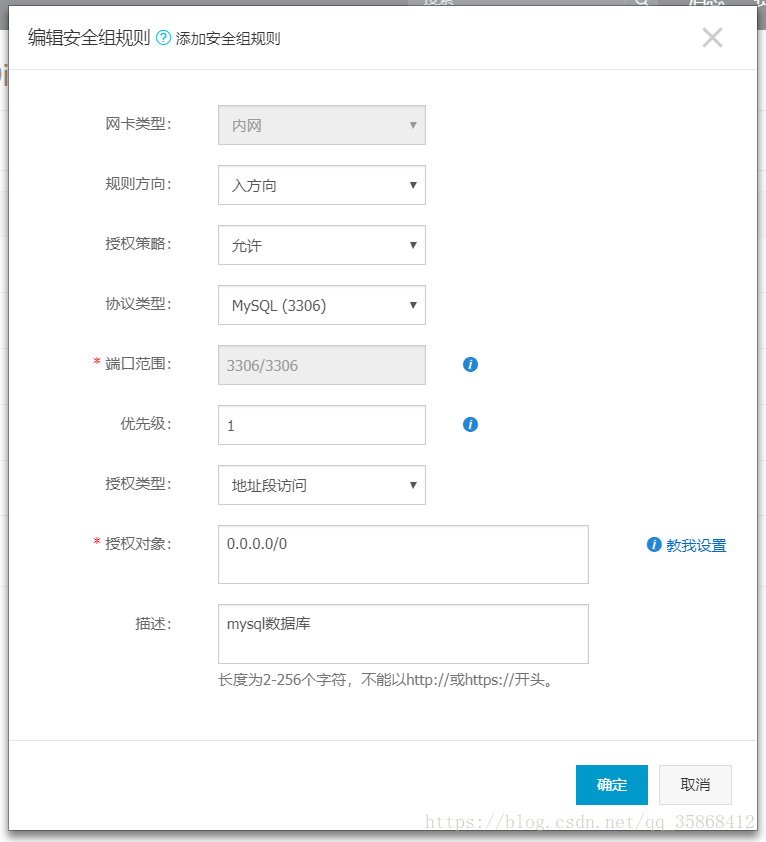Open the 授权类型 dropdown showing 地址段访问

click(x=322, y=485)
